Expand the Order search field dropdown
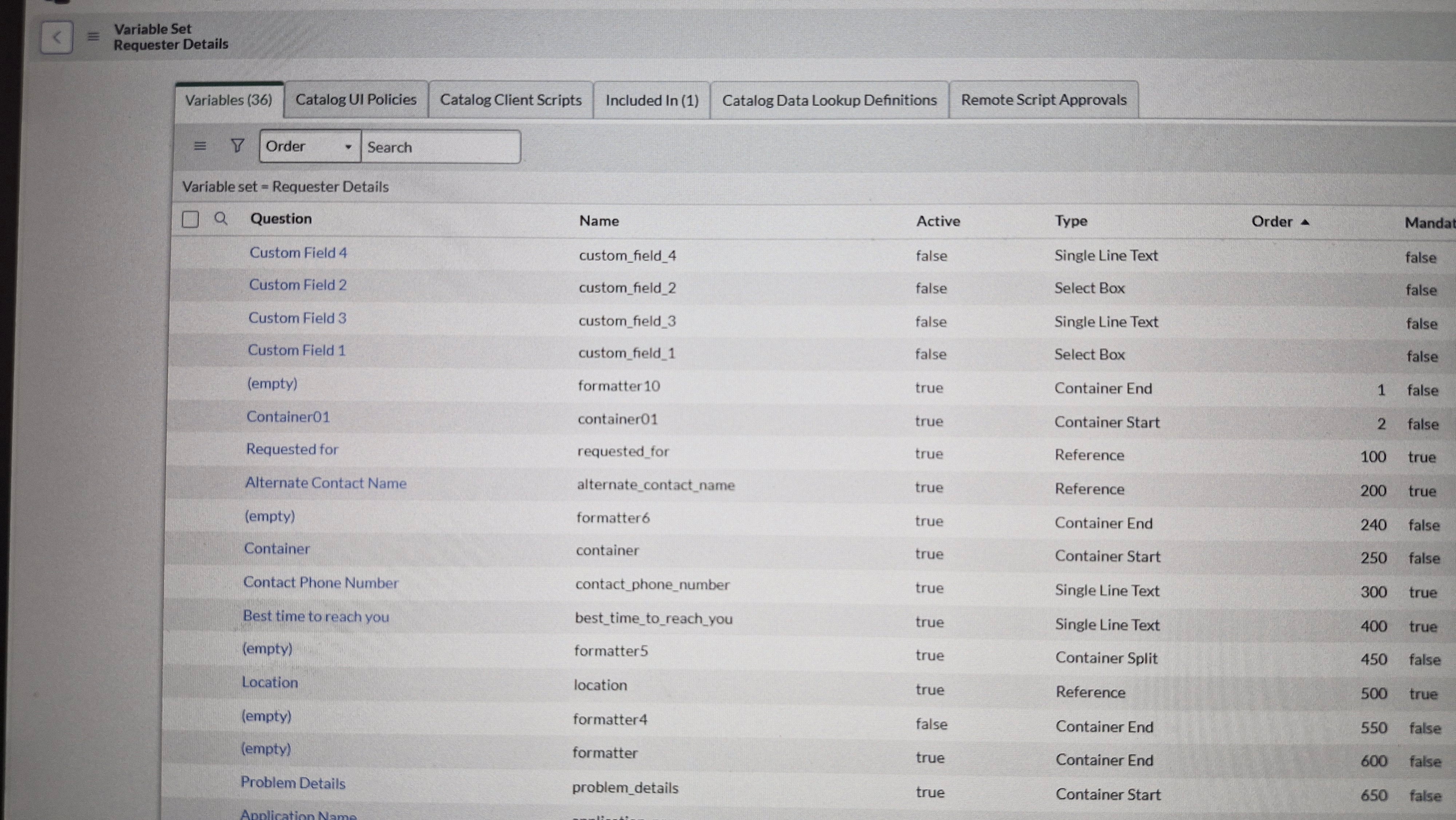 click(310, 146)
